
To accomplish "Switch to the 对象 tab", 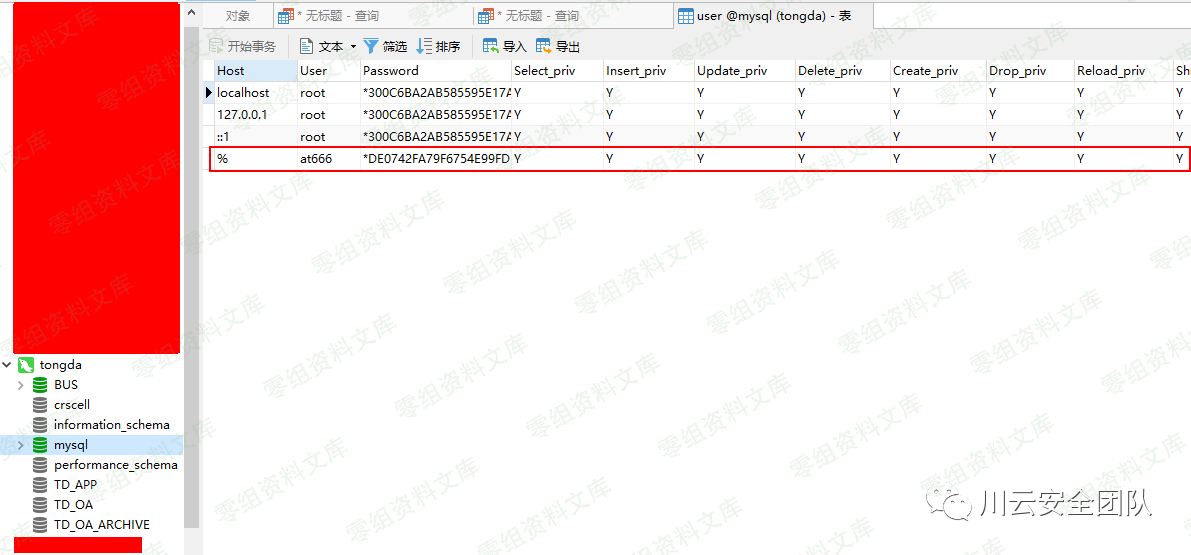I will 238,16.
